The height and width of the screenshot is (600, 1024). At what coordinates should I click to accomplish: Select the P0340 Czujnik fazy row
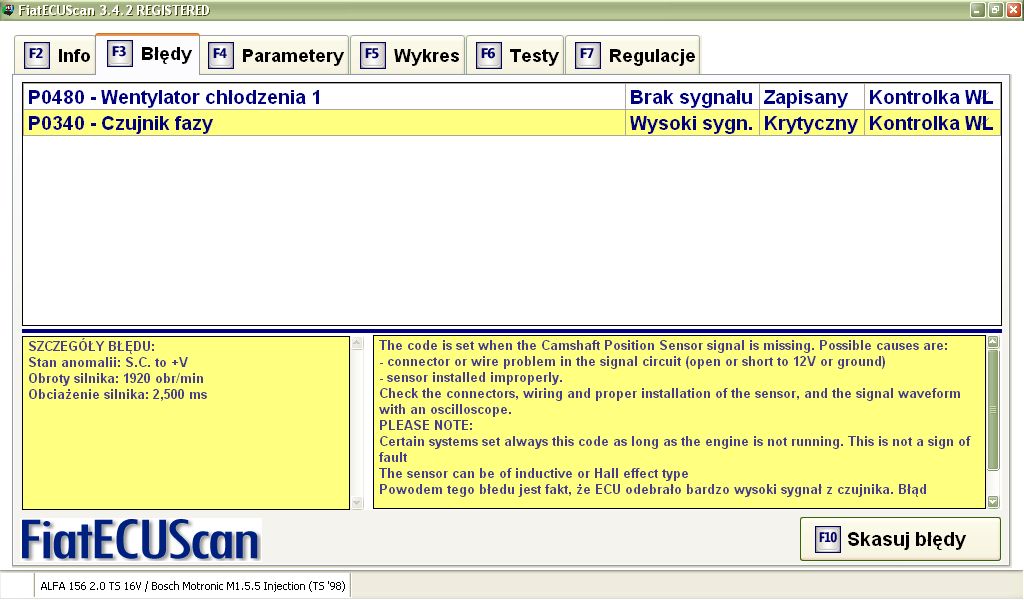(511, 123)
